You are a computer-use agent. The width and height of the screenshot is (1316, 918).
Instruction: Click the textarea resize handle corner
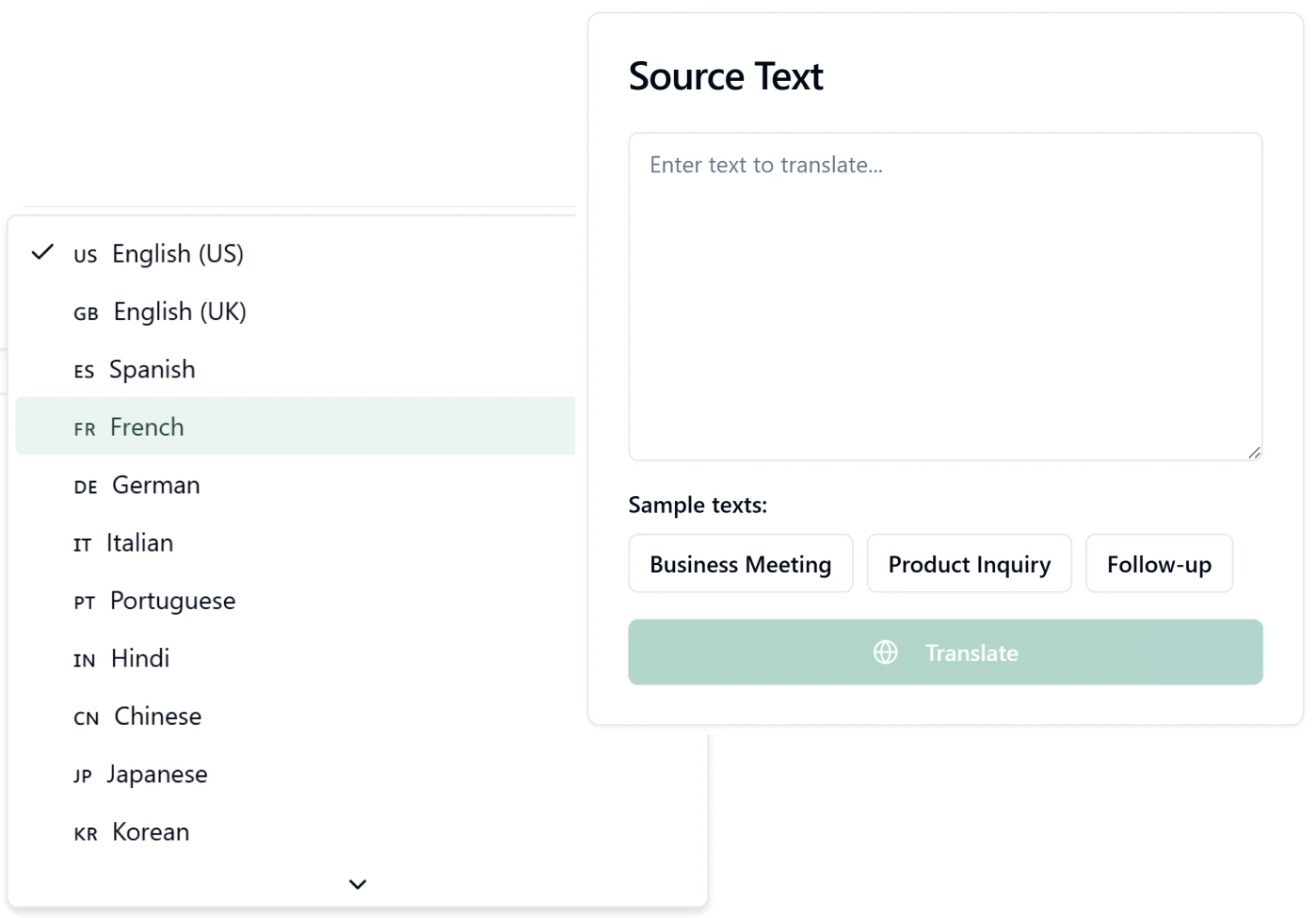pyautogui.click(x=1254, y=453)
